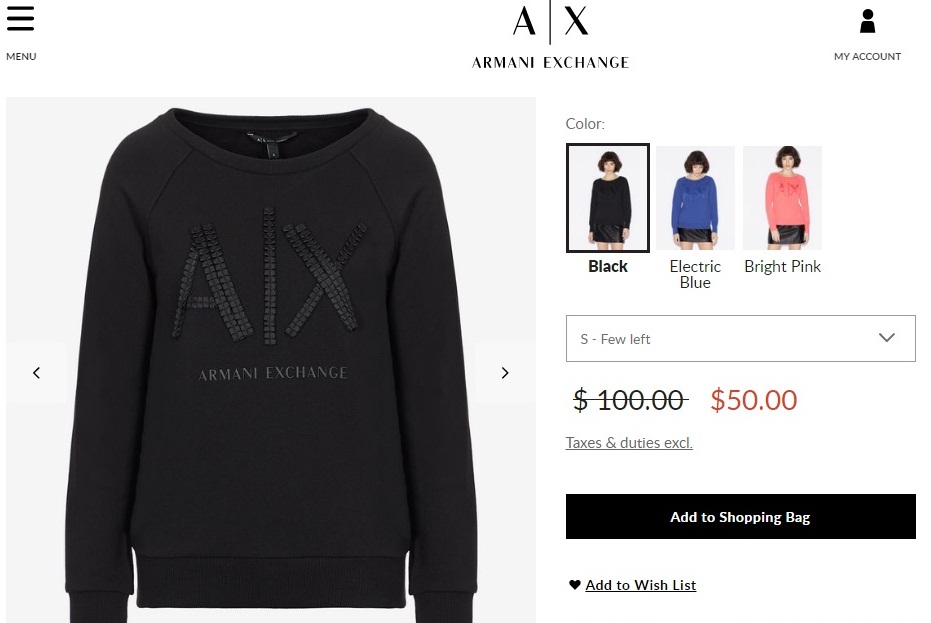Show previous product image with left arrow
931x623 pixels.
36,373
